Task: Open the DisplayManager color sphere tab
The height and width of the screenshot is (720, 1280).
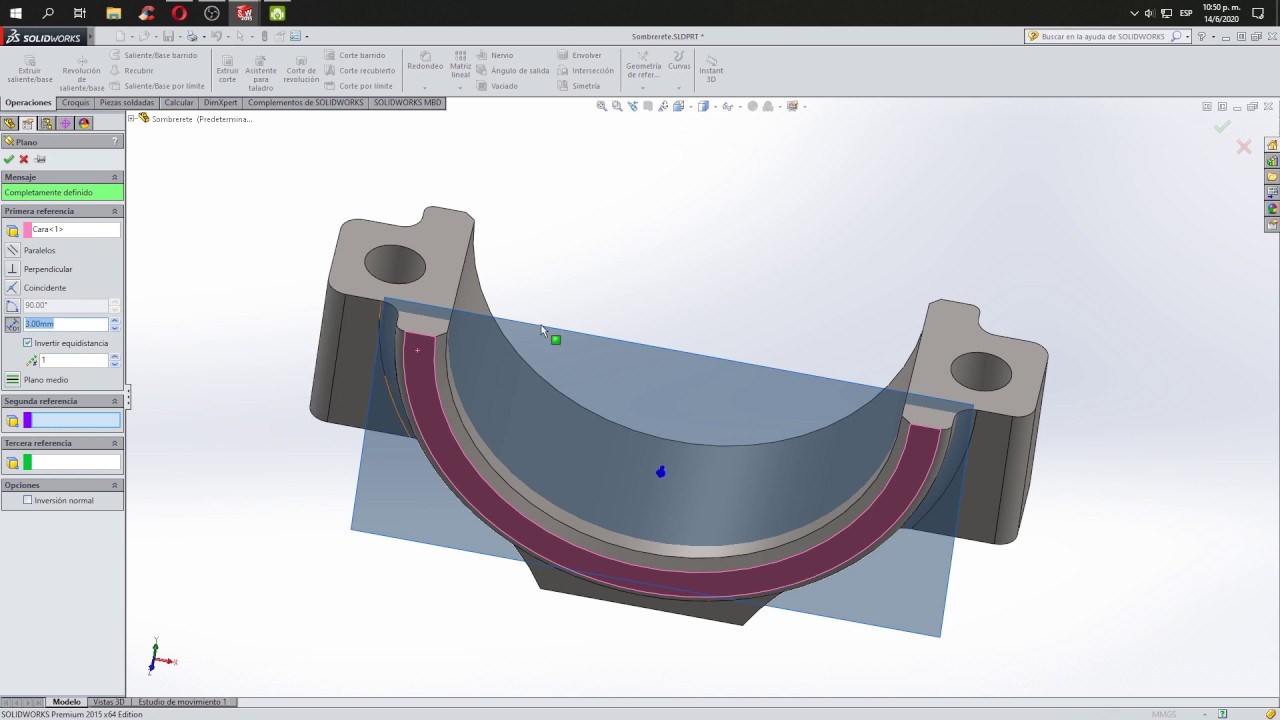Action: pos(84,124)
